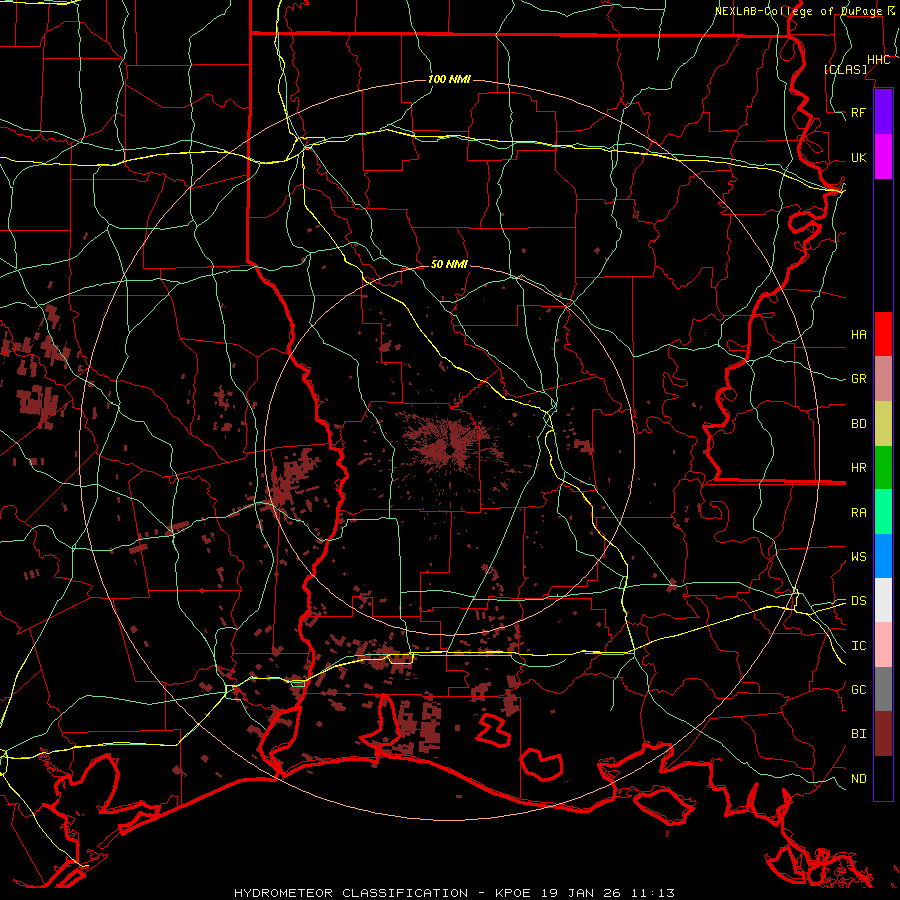900x900 pixels.
Task: Click the RF purple legend color block
Action: pyautogui.click(x=883, y=112)
